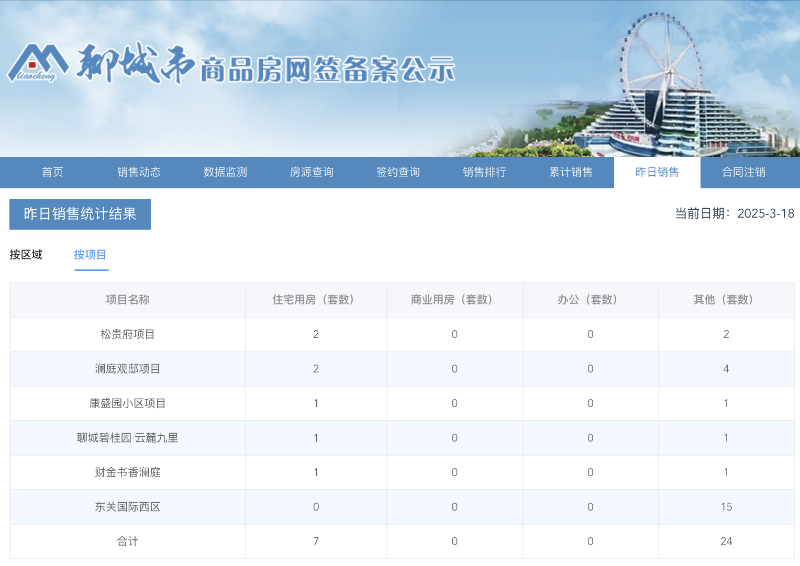800x566 pixels.
Task: Click 其他 value 4 for 澜庭观邸项目
Action: (x=726, y=369)
